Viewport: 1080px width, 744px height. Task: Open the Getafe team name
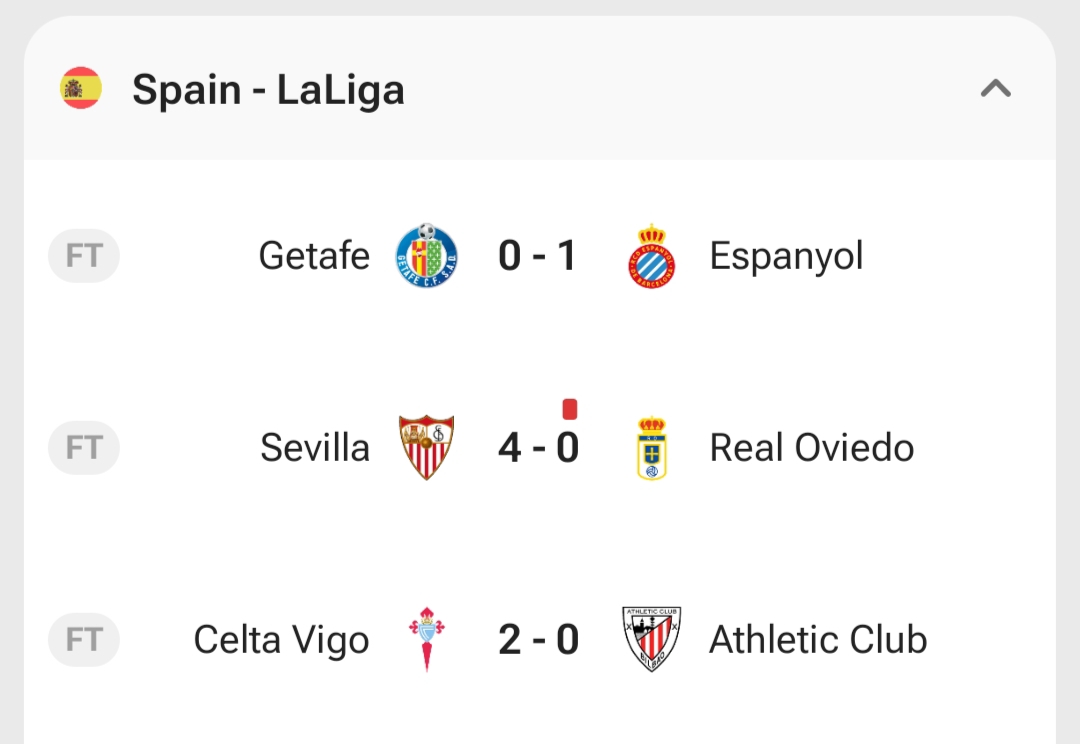tap(314, 256)
